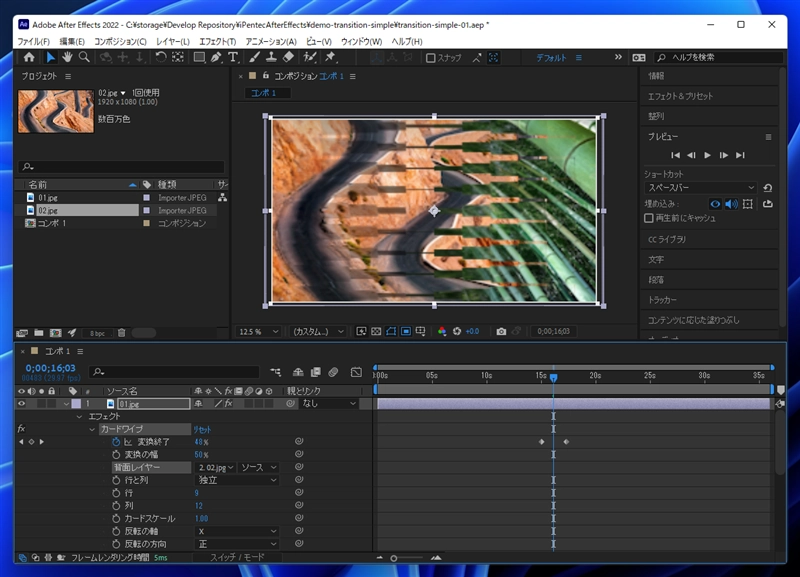Select the Clone Stamp tool

point(271,57)
